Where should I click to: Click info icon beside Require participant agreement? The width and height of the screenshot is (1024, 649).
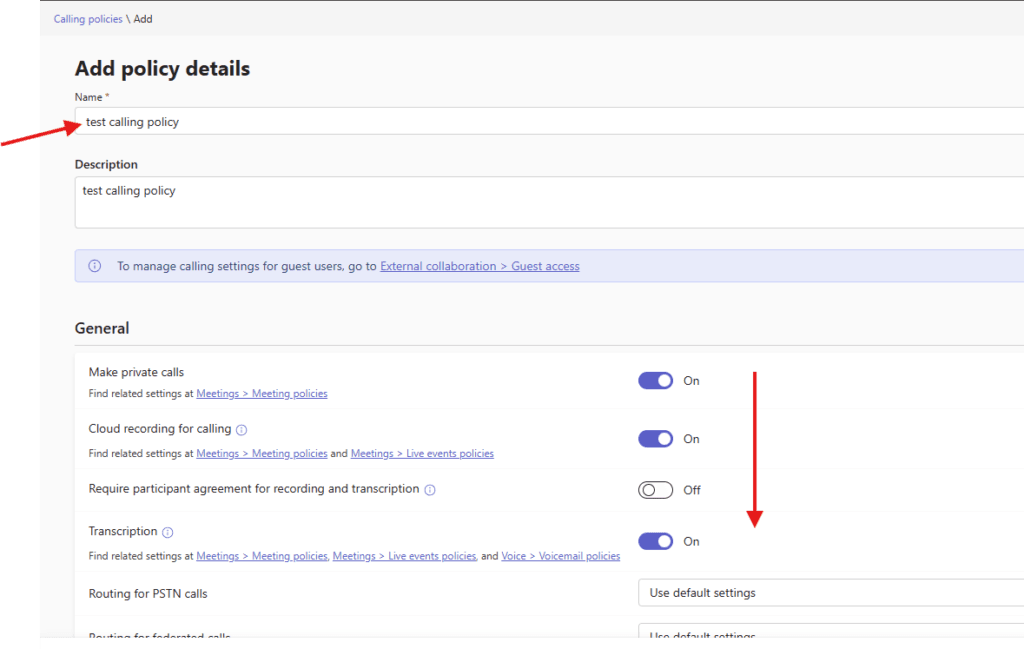(430, 490)
